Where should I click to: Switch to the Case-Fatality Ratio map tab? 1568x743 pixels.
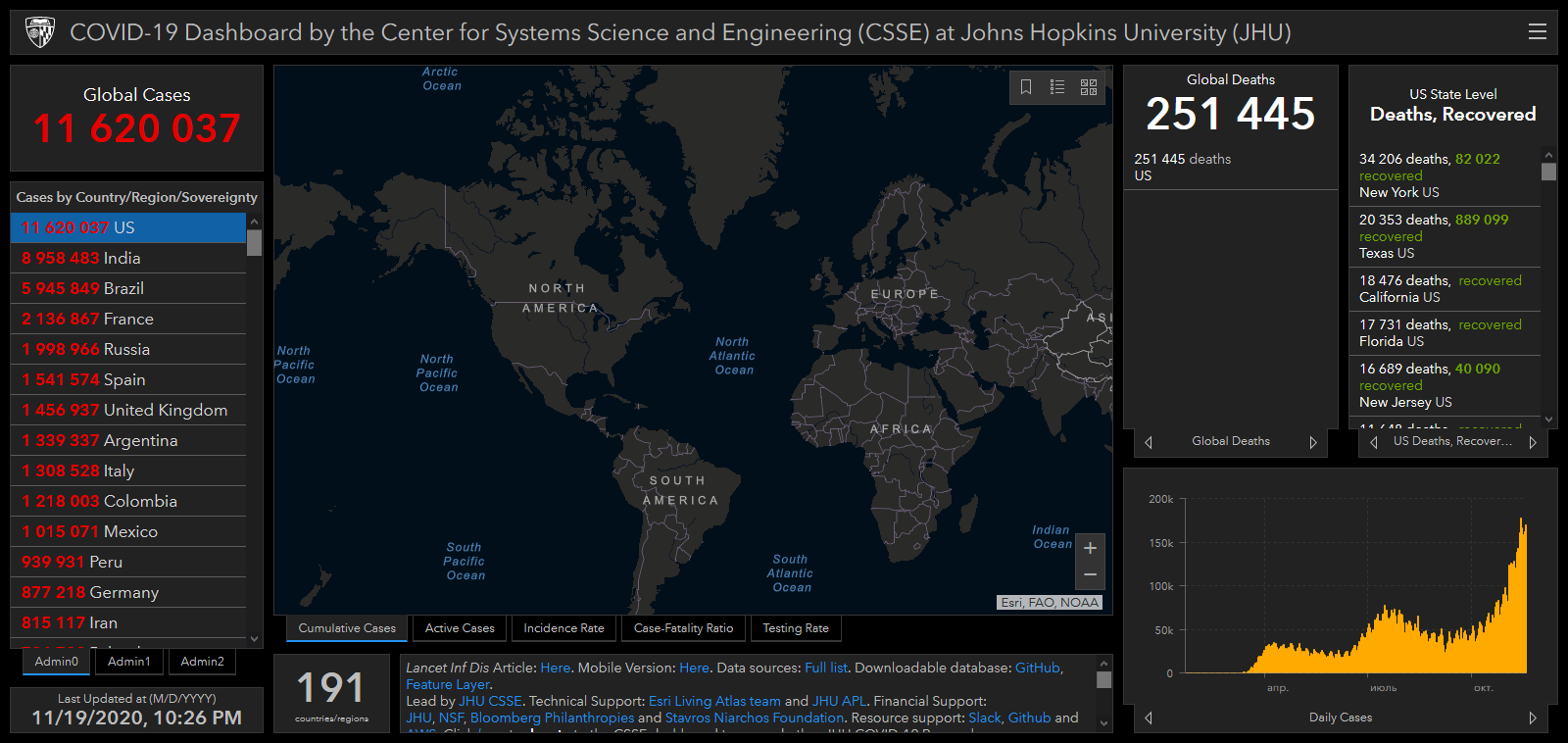click(x=683, y=628)
